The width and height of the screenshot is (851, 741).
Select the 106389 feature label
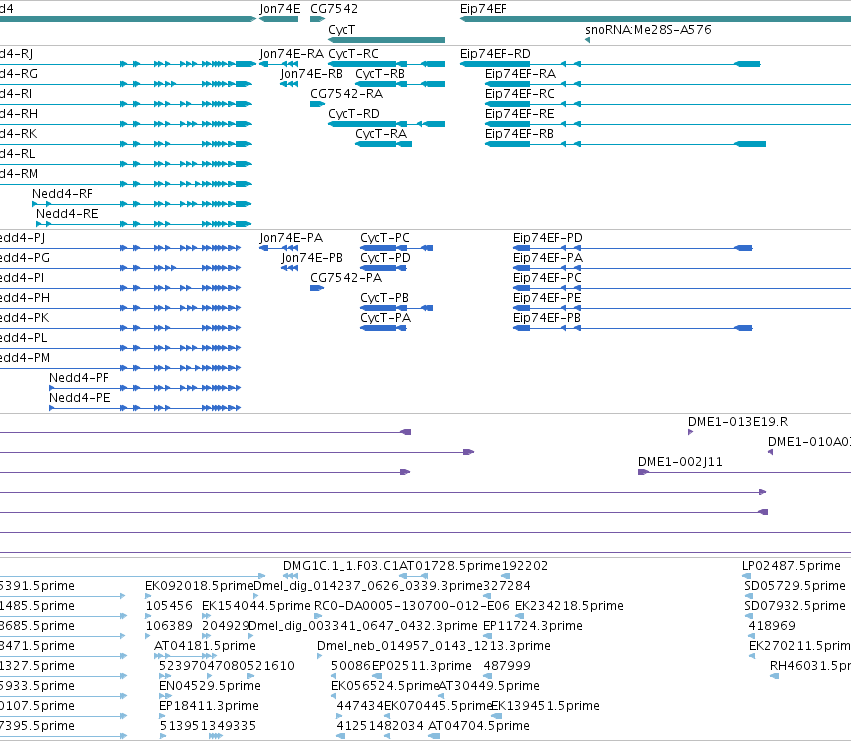pos(169,626)
